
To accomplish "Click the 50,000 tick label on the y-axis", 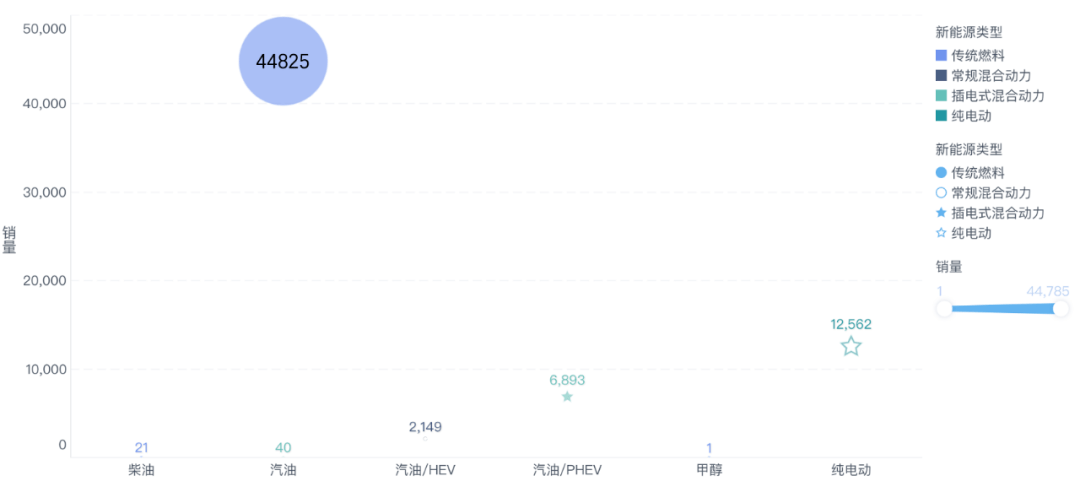I will 44,29.
